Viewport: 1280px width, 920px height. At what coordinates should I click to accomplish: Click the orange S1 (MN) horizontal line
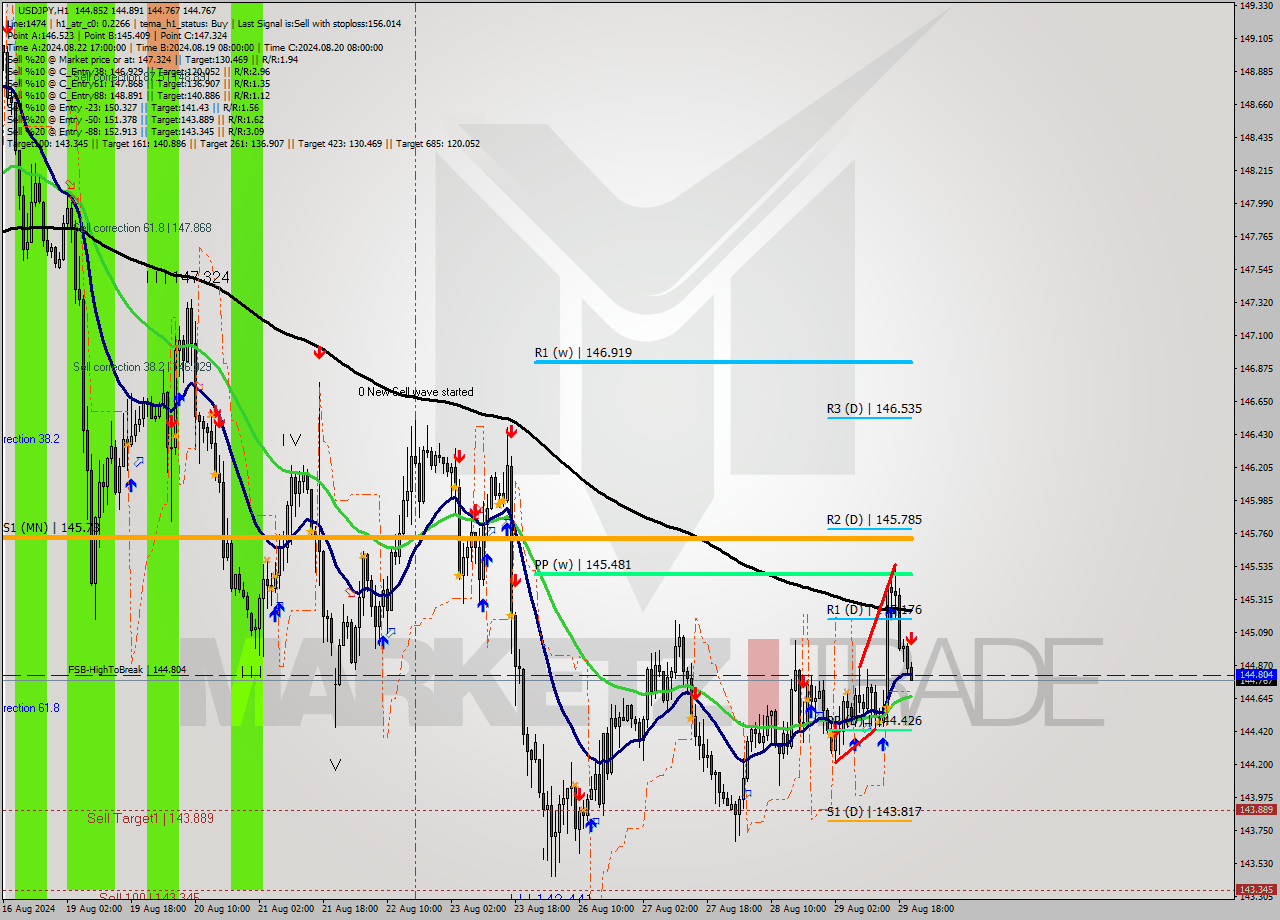(456, 538)
